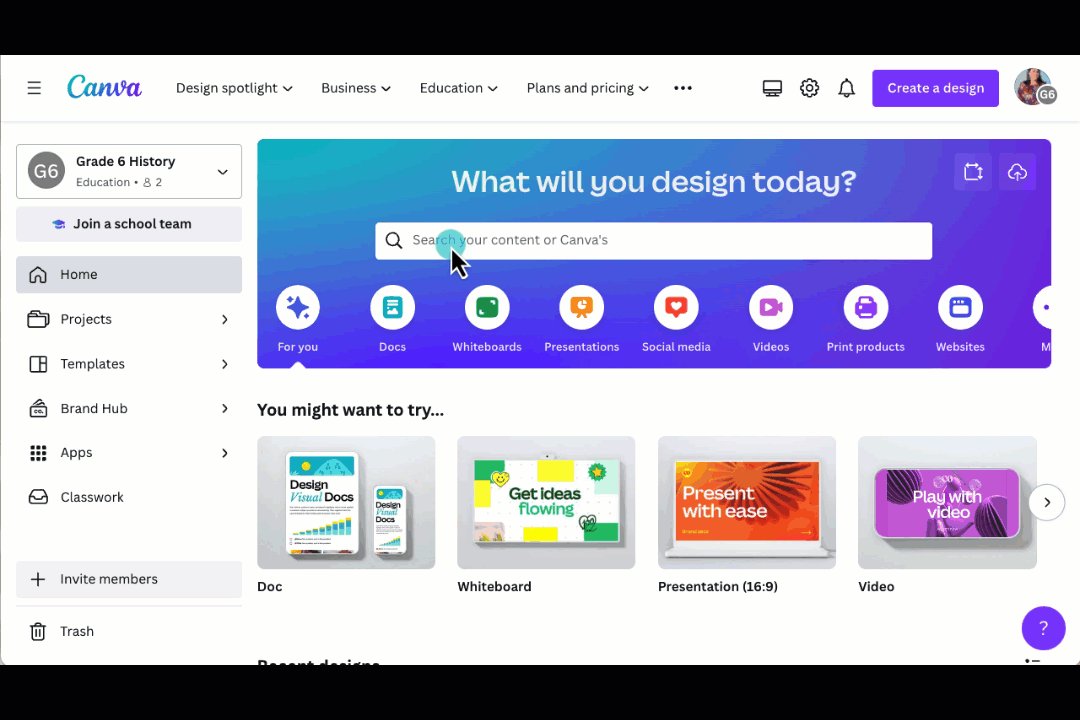1080x720 pixels.
Task: Click the three-dot more menu
Action: 683,88
